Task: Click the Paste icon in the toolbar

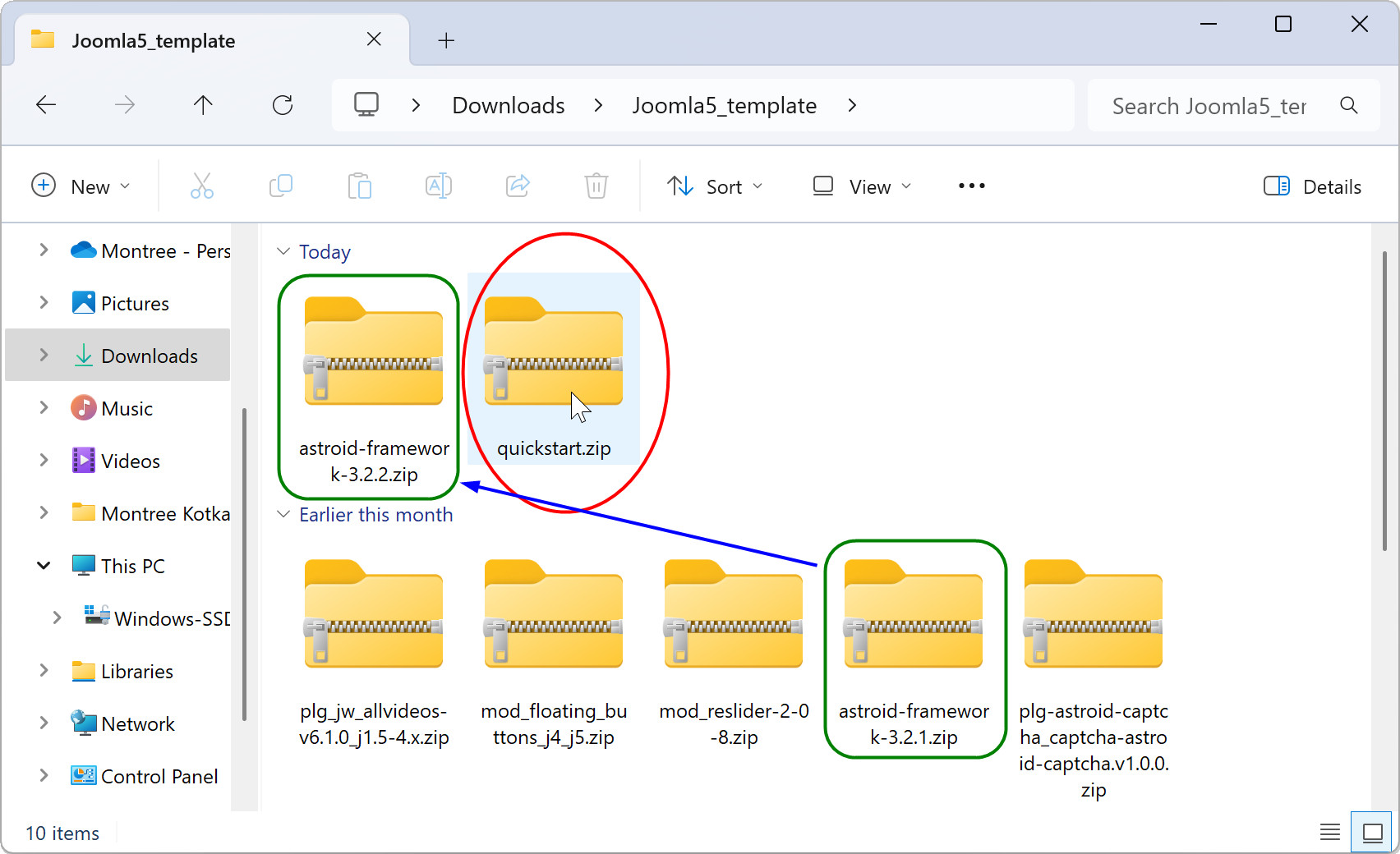Action: [x=360, y=186]
